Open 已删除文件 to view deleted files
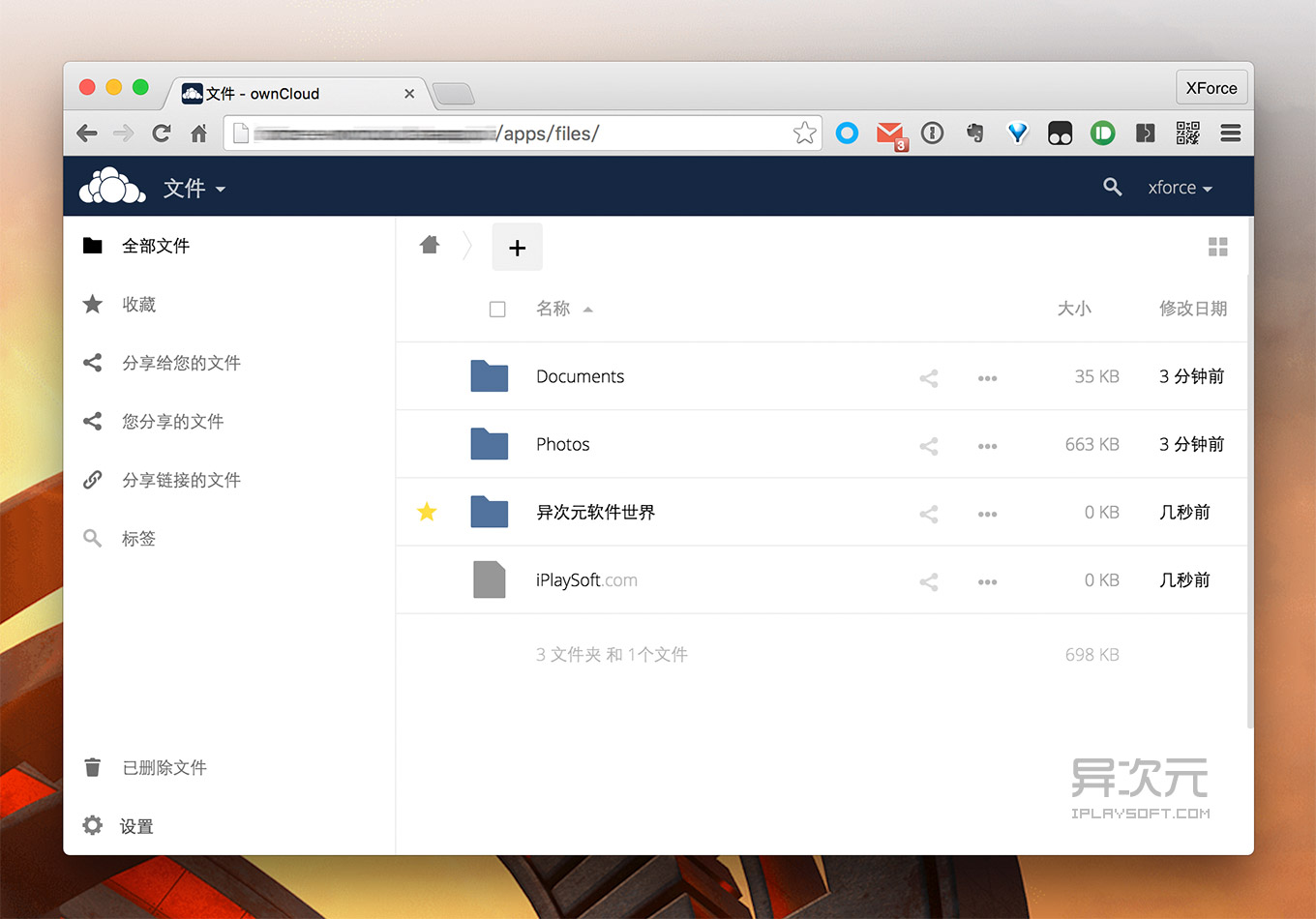Viewport: 1316px width, 919px height. [164, 767]
